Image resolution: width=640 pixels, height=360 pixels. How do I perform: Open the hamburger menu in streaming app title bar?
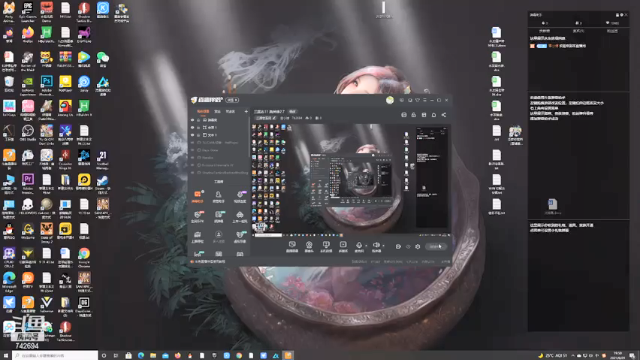tap(425, 100)
